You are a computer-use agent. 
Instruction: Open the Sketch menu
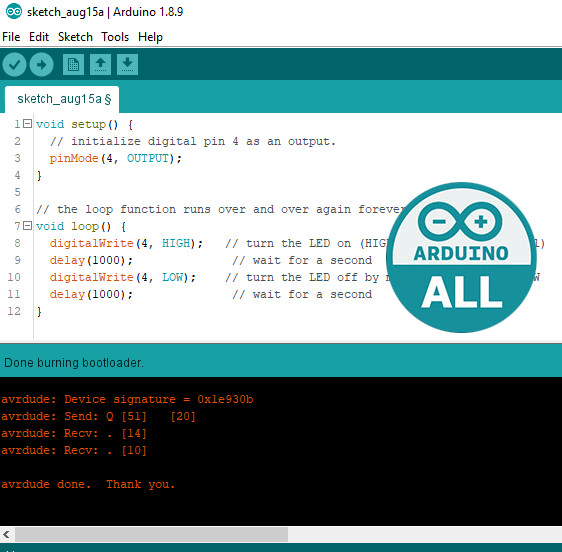[x=75, y=37]
